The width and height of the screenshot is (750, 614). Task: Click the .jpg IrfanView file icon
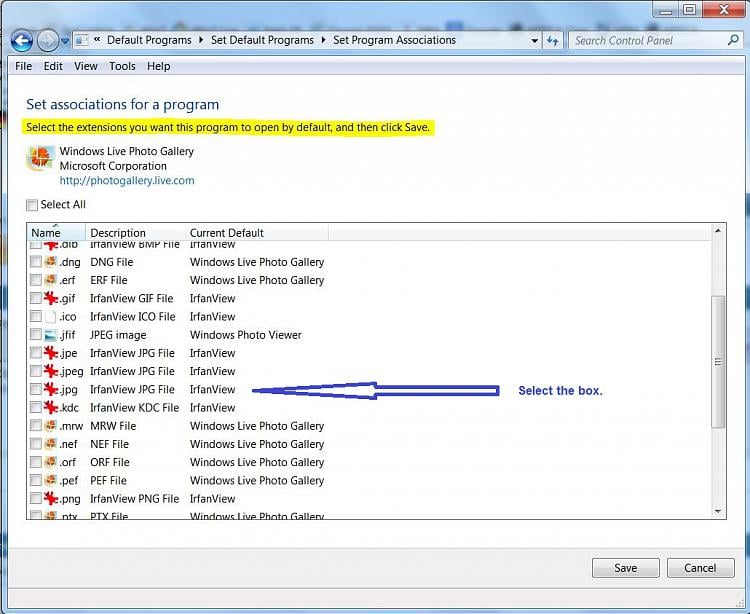51,389
